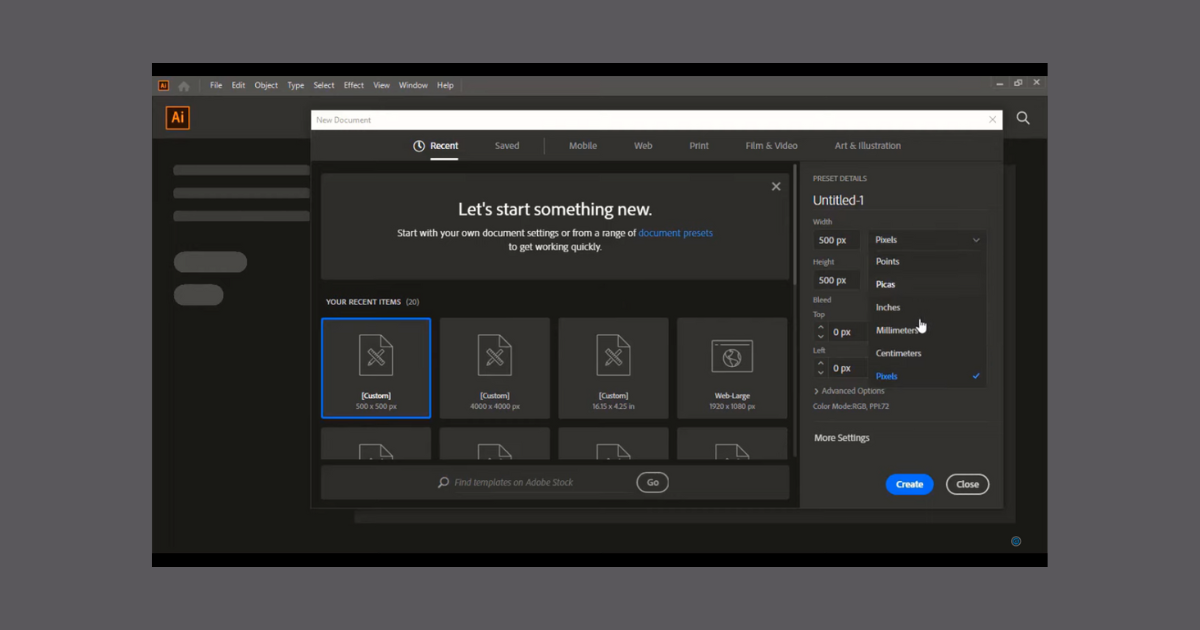Click the search magnifier icon at top right
Screen dimensions: 1200x630
click(1023, 118)
